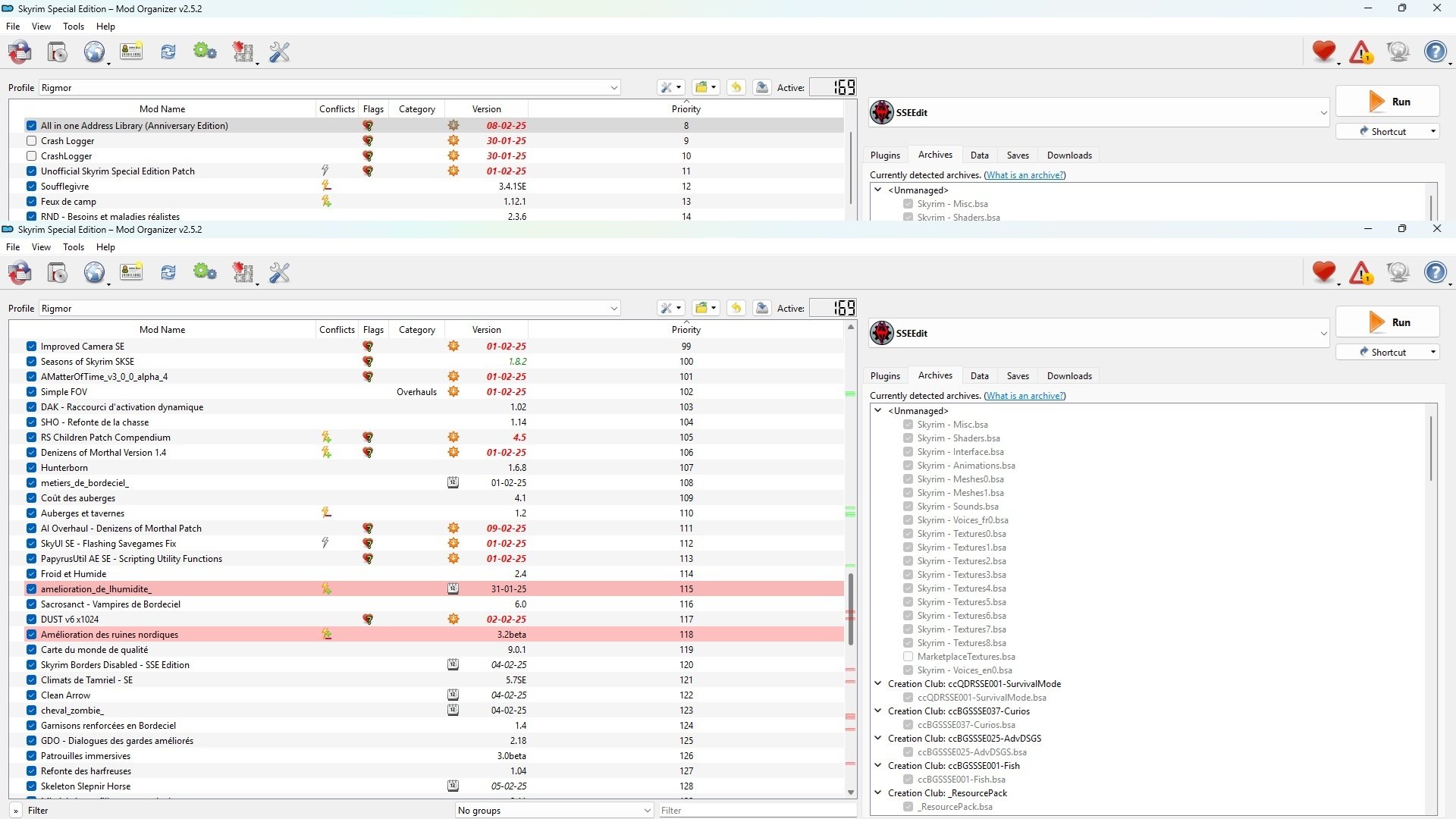Click mod list scrollbar down arrow in lower window

851,792
